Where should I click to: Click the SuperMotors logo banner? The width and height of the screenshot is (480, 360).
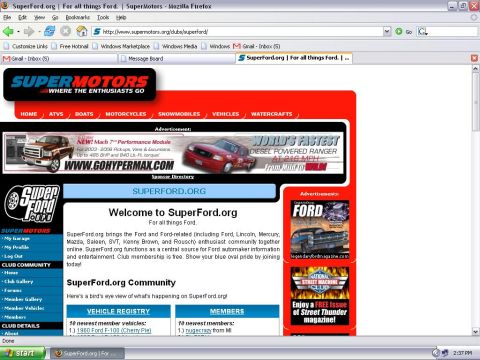pos(80,85)
